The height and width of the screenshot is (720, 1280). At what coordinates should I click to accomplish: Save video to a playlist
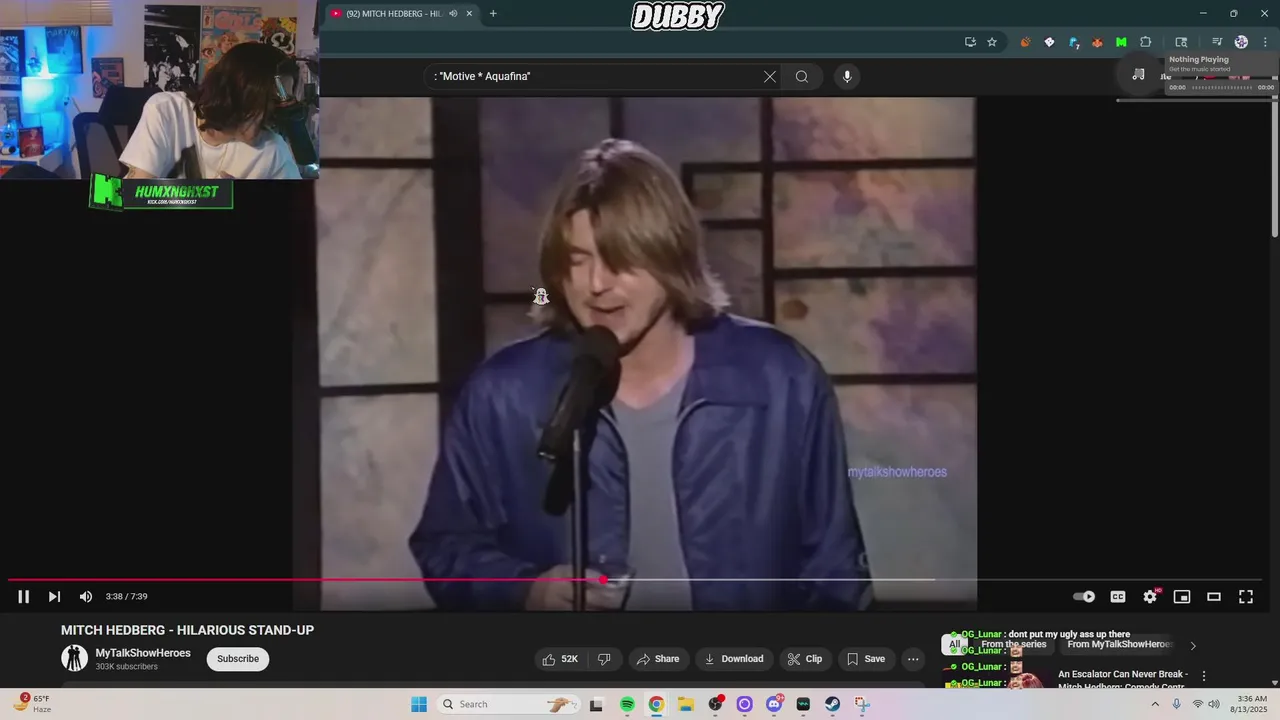(x=866, y=659)
